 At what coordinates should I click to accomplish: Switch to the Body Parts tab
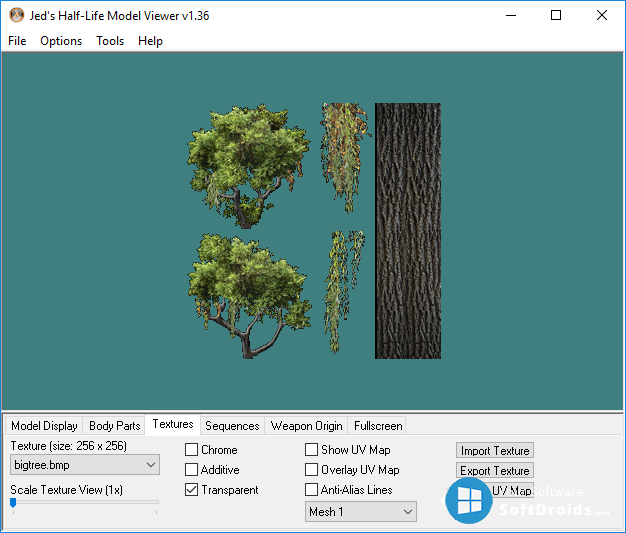pyautogui.click(x=115, y=426)
